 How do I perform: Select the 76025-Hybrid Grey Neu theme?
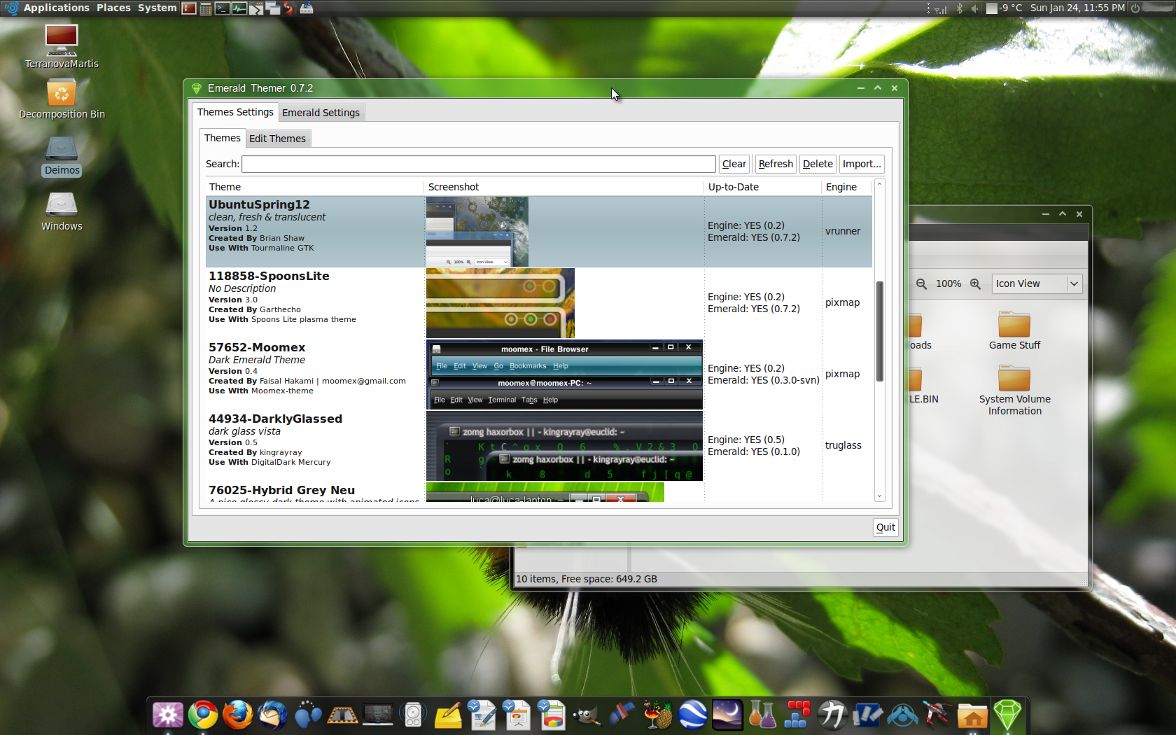point(538,492)
